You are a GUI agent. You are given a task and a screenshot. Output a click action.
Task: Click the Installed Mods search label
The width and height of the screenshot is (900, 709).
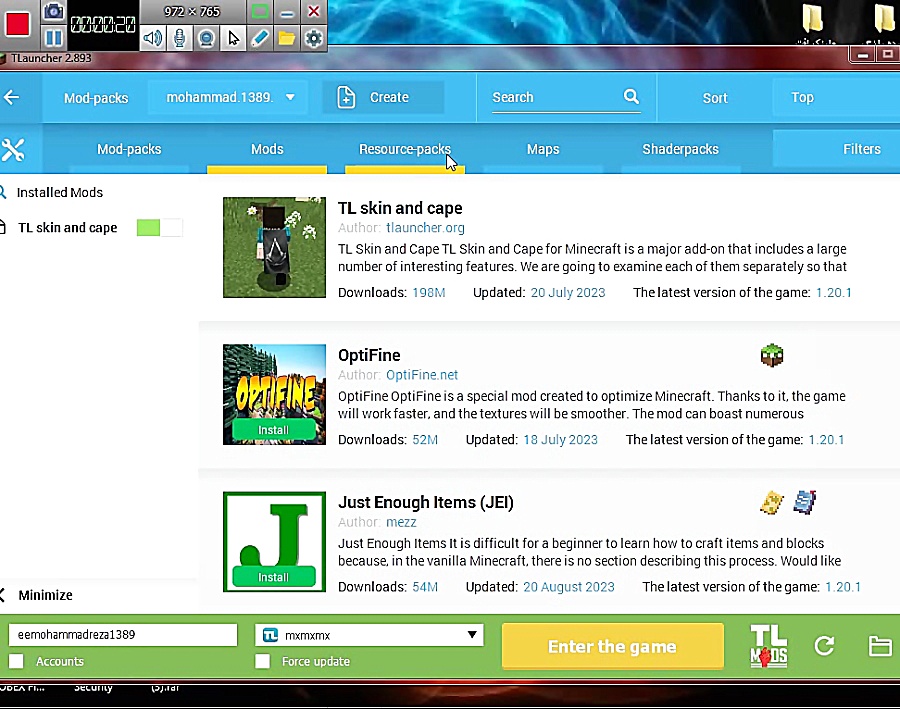click(60, 192)
